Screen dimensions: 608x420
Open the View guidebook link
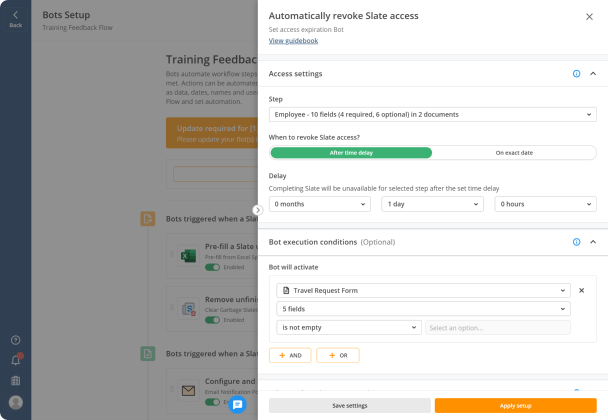[x=293, y=41]
